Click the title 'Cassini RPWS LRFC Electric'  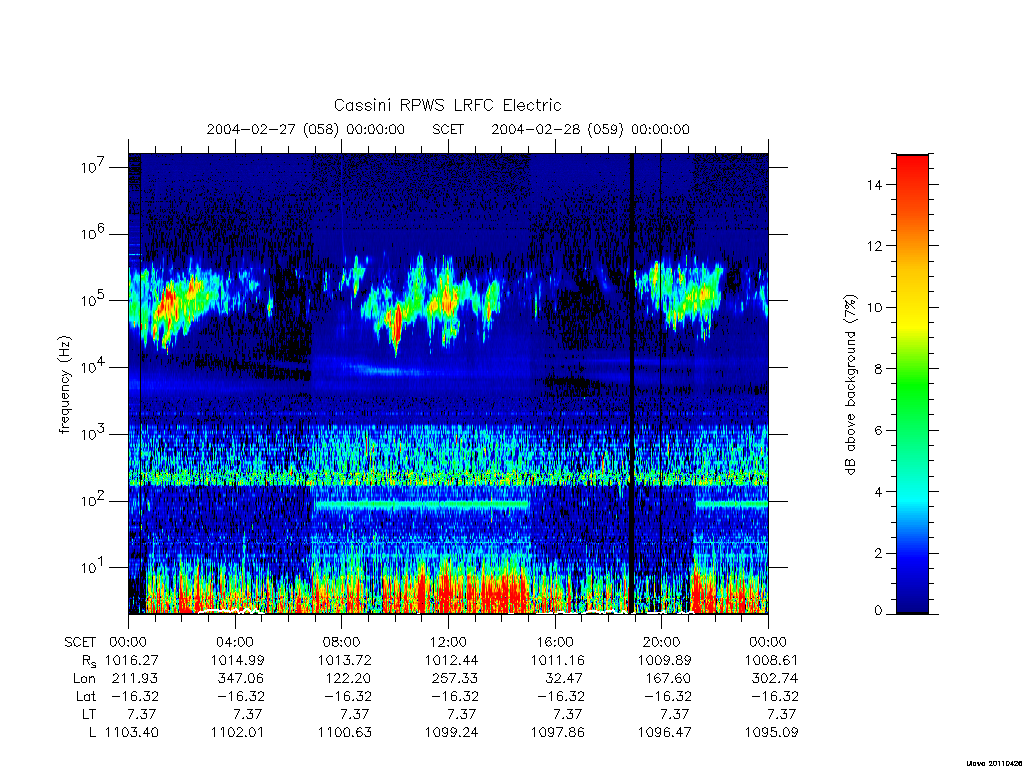447,105
